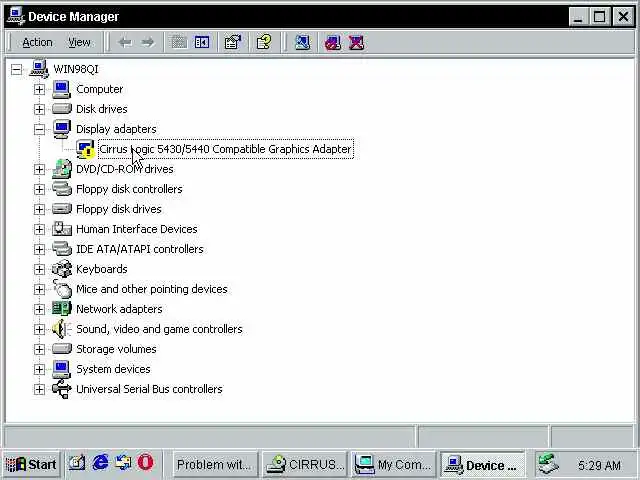640x480 pixels.
Task: Click the USB controllers icon
Action: pos(62,389)
